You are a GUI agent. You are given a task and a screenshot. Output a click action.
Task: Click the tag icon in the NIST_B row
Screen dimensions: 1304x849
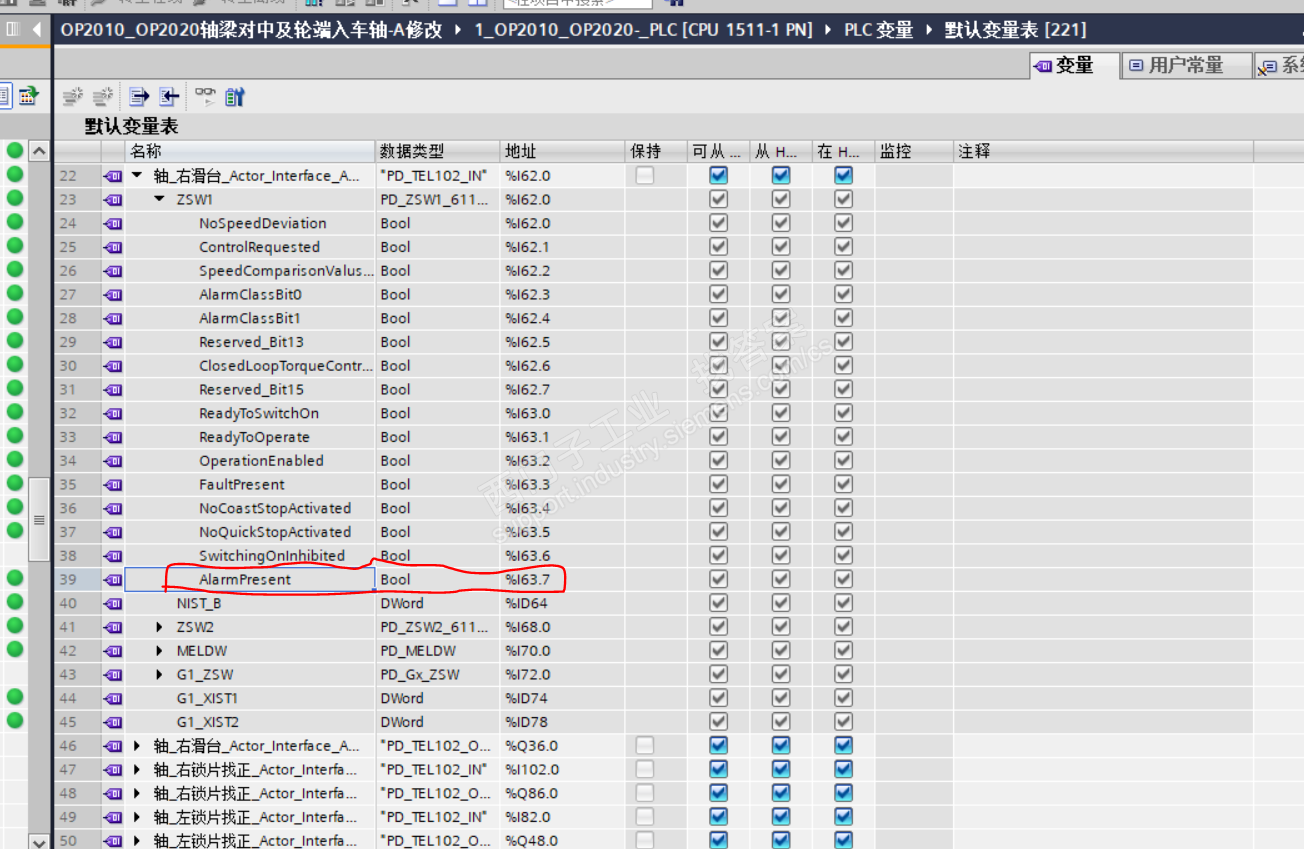(x=113, y=604)
